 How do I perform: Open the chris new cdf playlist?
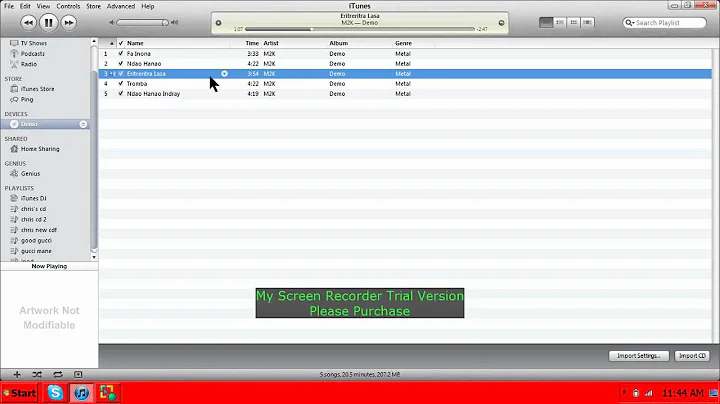coord(39,230)
